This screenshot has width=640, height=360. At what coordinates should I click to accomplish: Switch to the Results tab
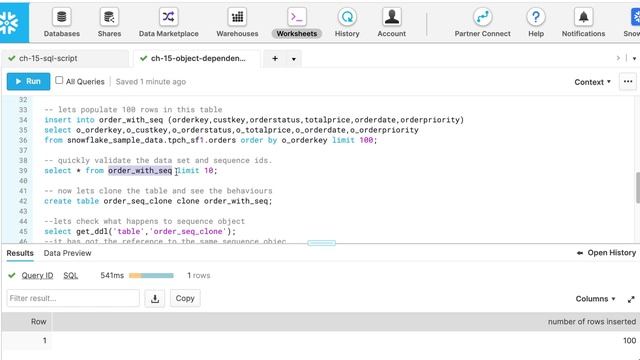pyautogui.click(x=20, y=253)
